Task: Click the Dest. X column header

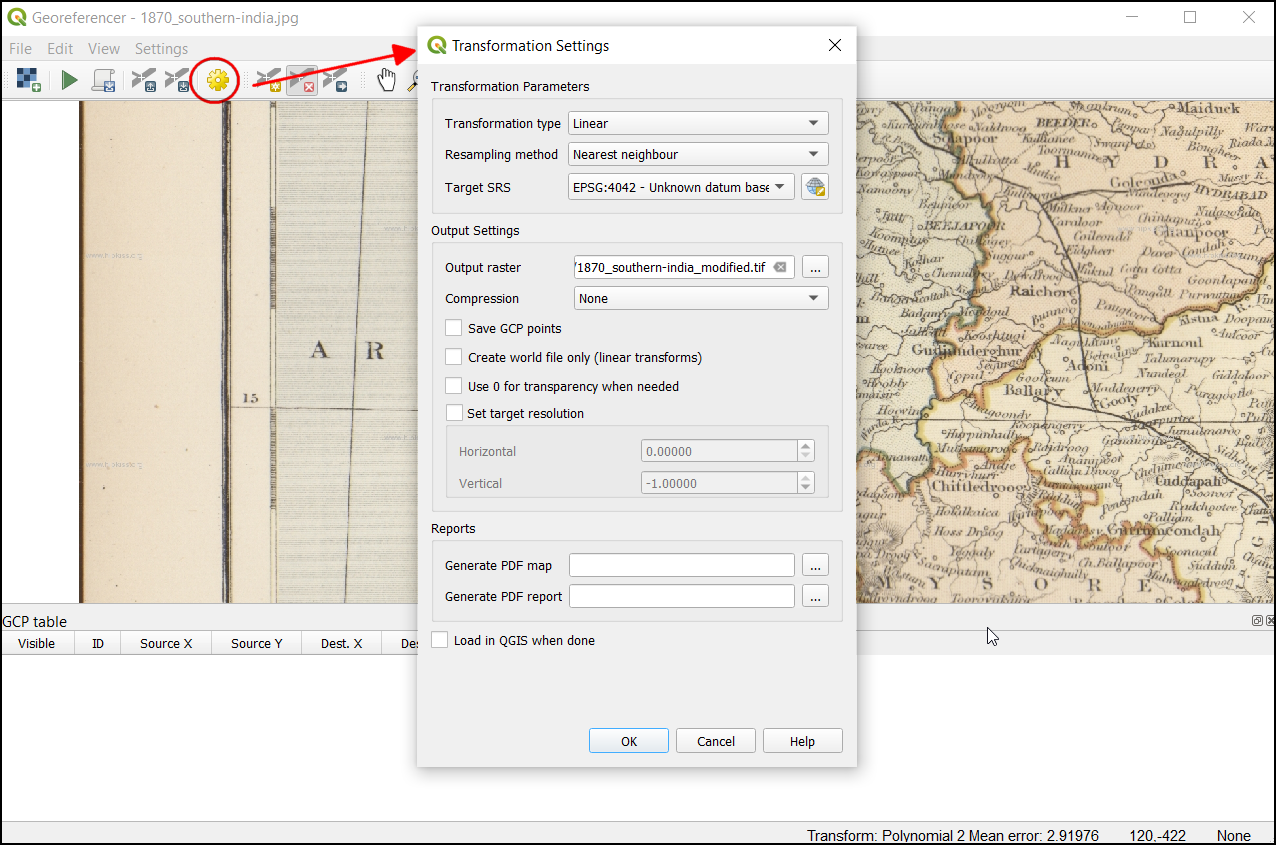Action: 342,643
